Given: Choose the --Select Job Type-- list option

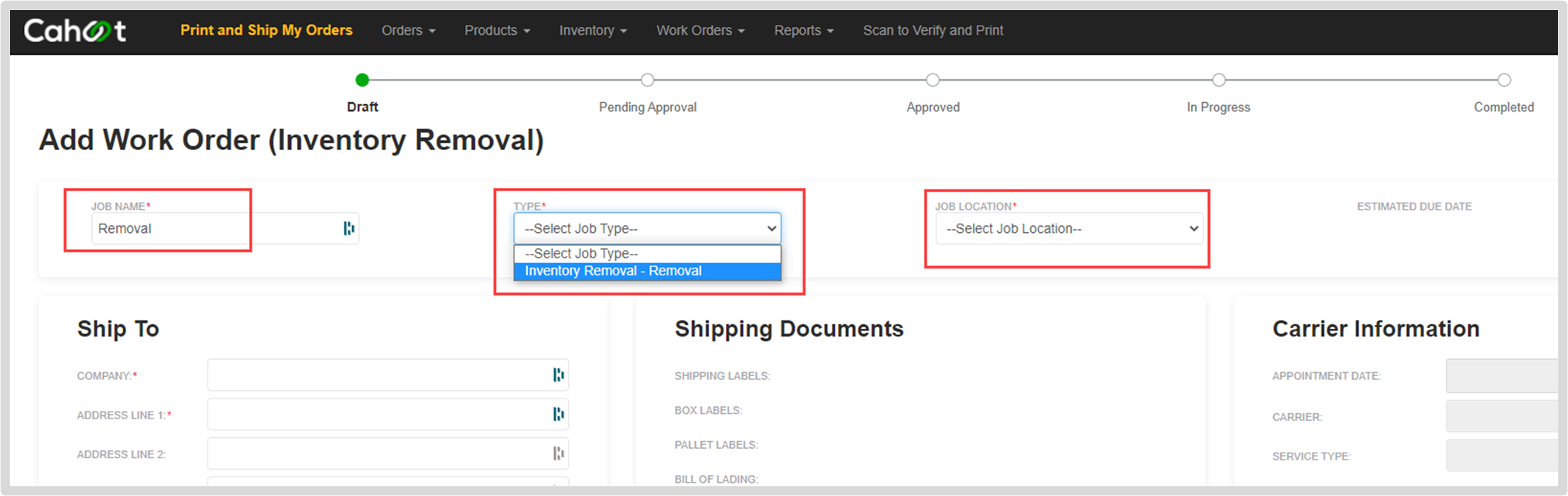Looking at the screenshot, I should (x=648, y=254).
